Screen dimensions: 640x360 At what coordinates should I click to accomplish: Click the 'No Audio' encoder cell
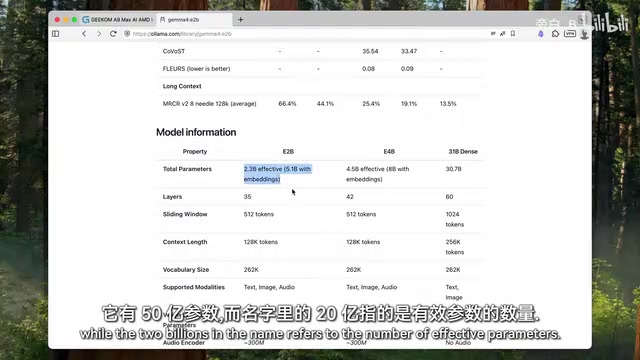458,343
